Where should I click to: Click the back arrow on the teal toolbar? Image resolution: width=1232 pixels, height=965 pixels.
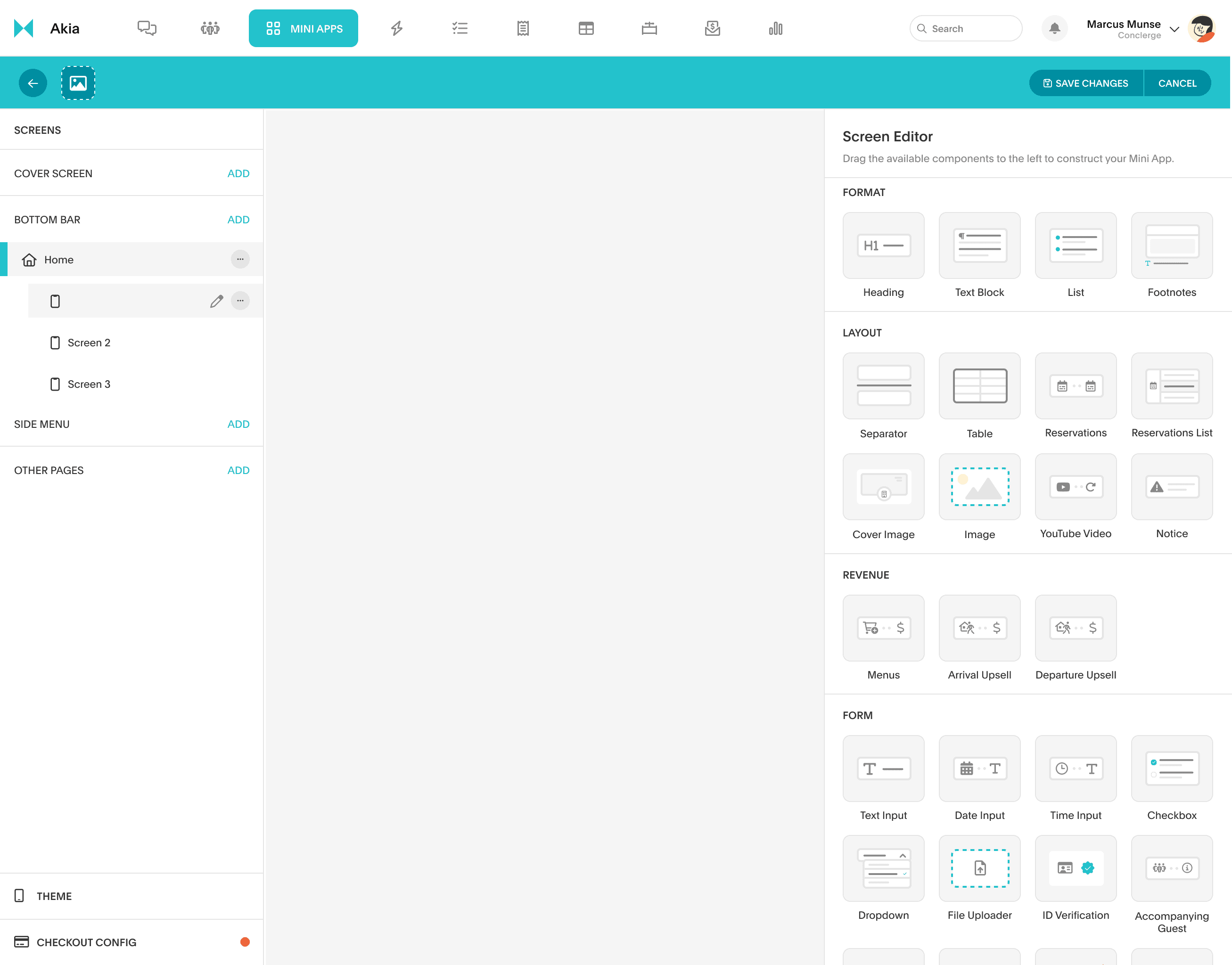click(x=32, y=82)
